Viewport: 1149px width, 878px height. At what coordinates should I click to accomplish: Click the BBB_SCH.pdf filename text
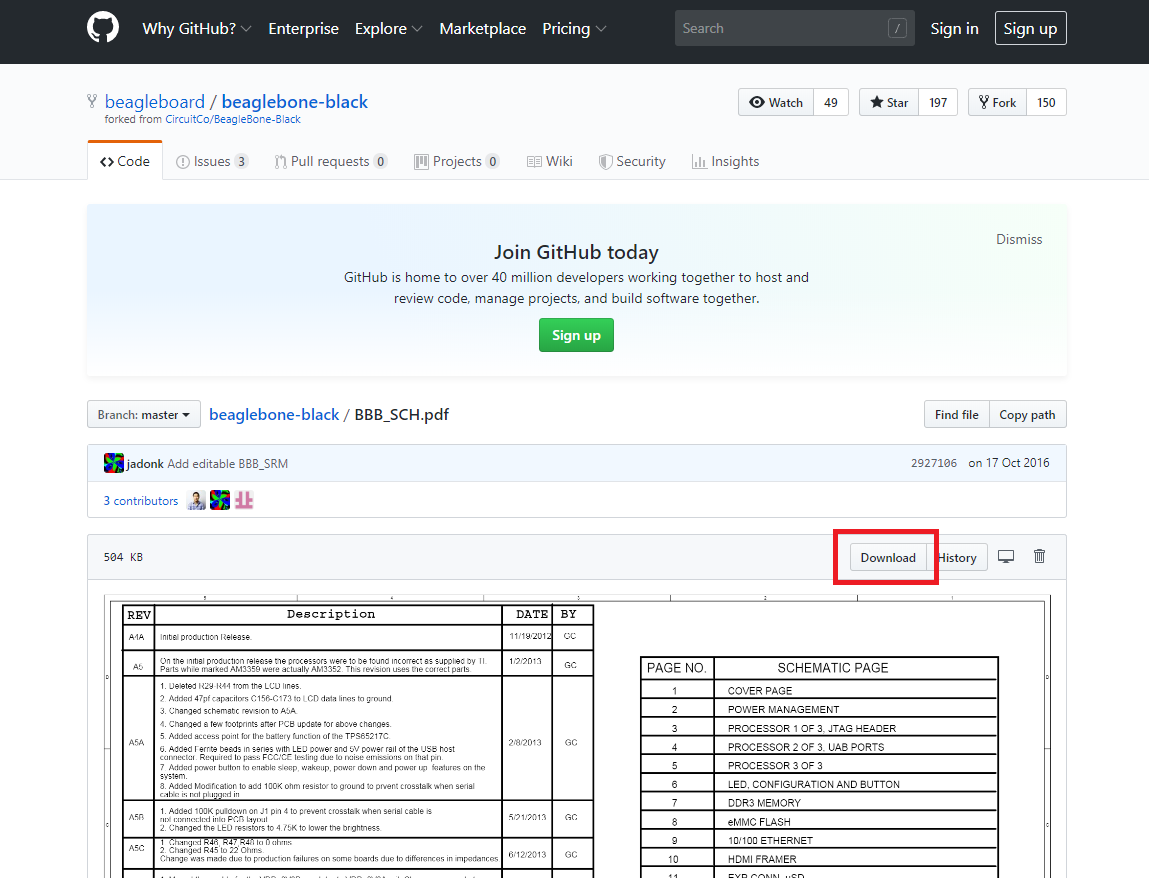pos(402,415)
